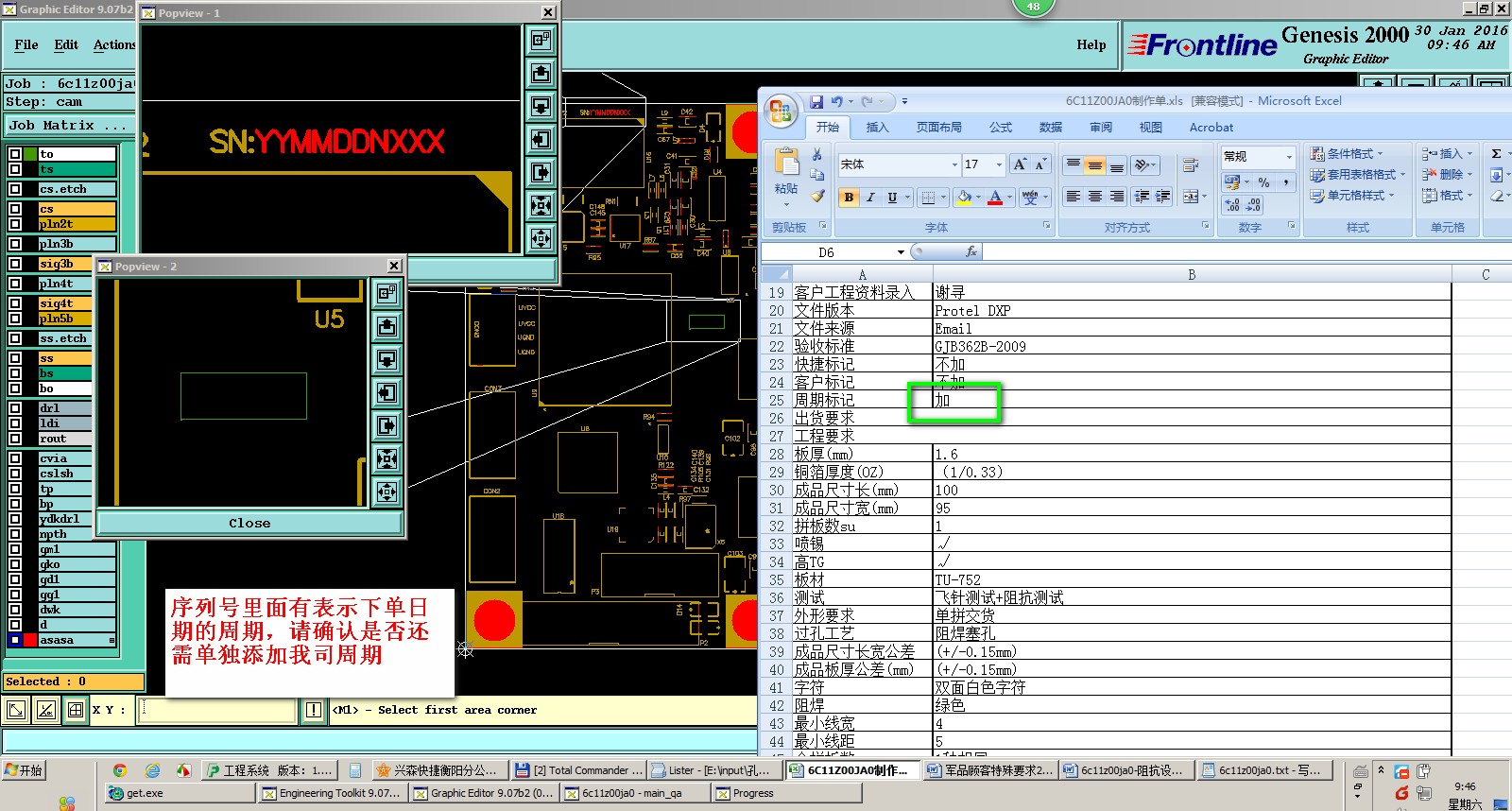
Task: Click the comma style button
Action: [x=1285, y=182]
